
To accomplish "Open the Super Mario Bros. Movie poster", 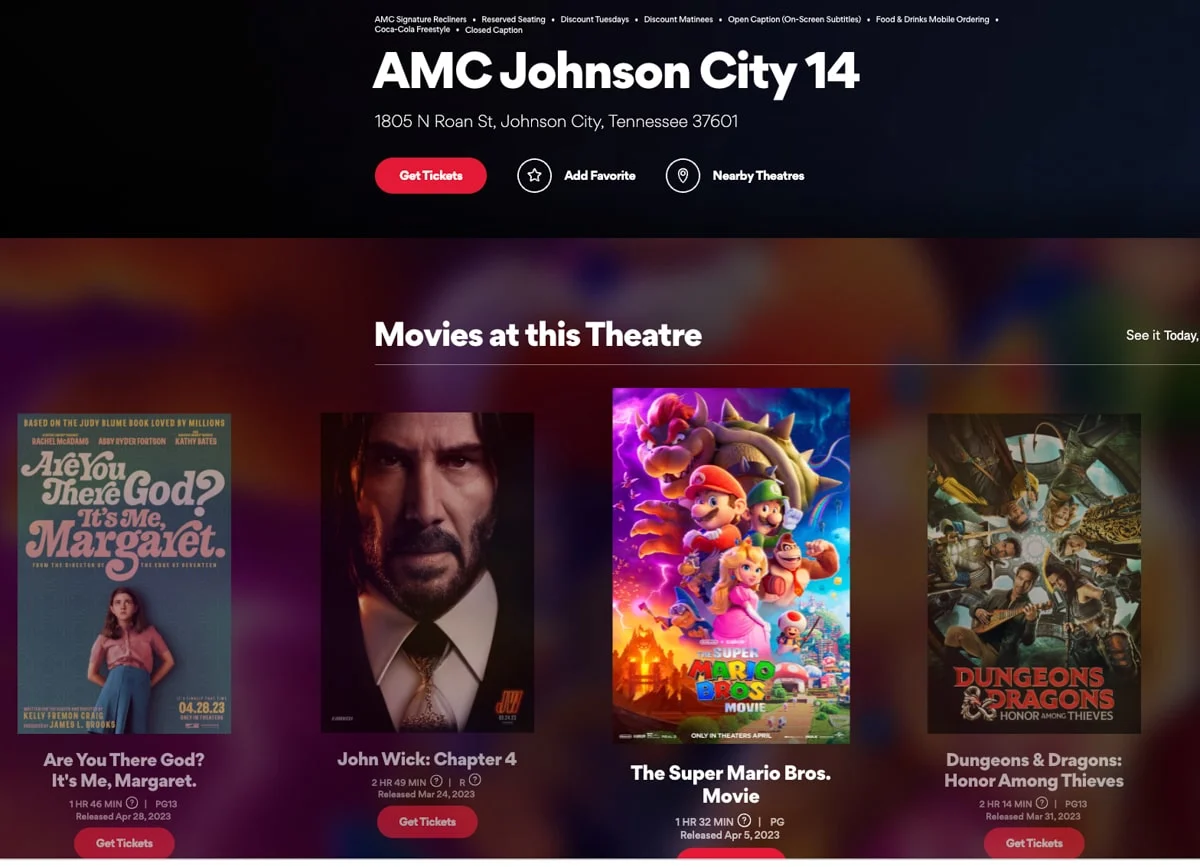I will [x=731, y=566].
